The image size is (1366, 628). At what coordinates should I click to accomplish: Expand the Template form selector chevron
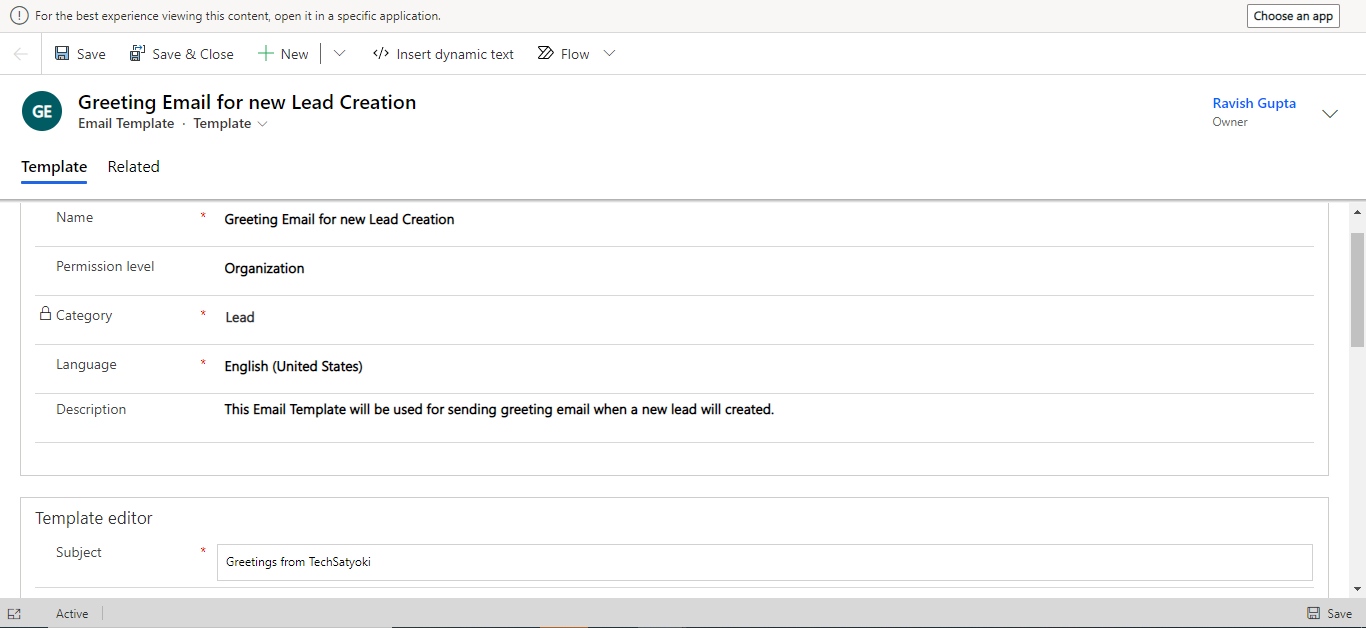[262, 123]
